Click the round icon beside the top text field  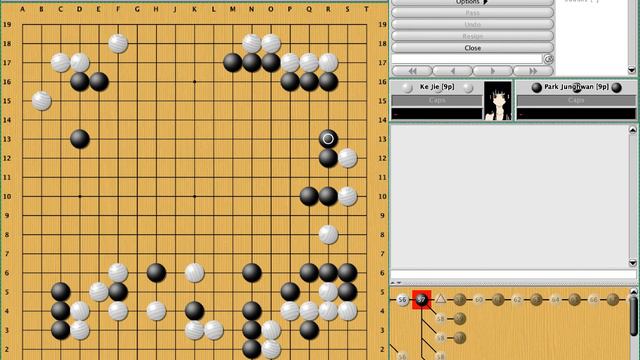pyautogui.click(x=548, y=60)
